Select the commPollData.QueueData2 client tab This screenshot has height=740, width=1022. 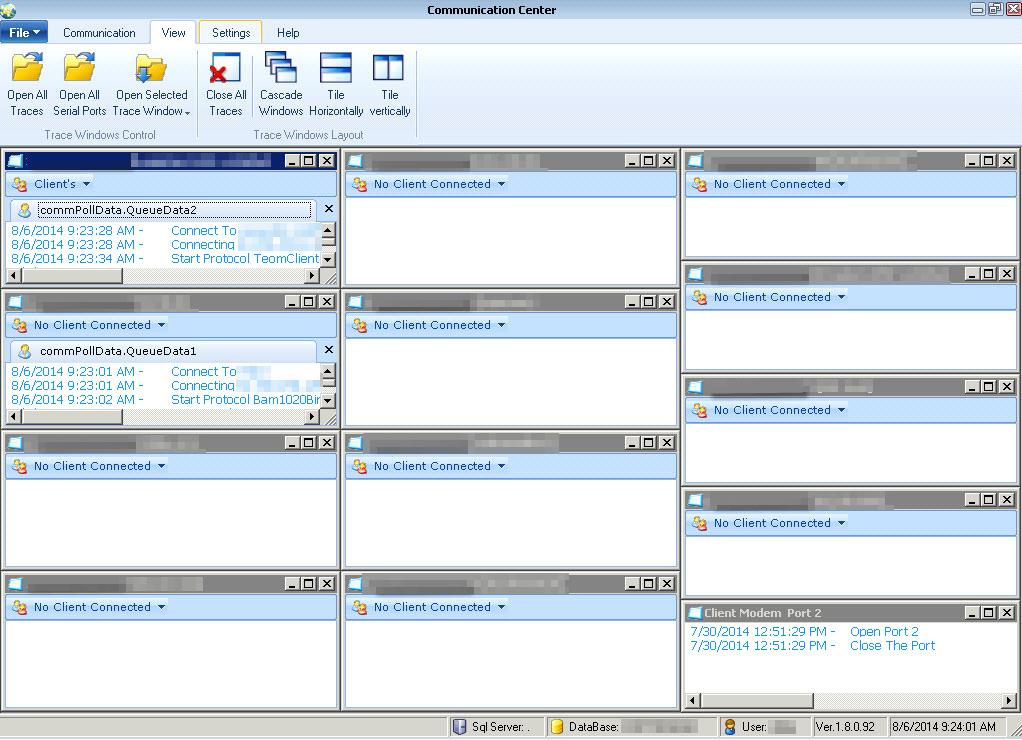[118, 210]
